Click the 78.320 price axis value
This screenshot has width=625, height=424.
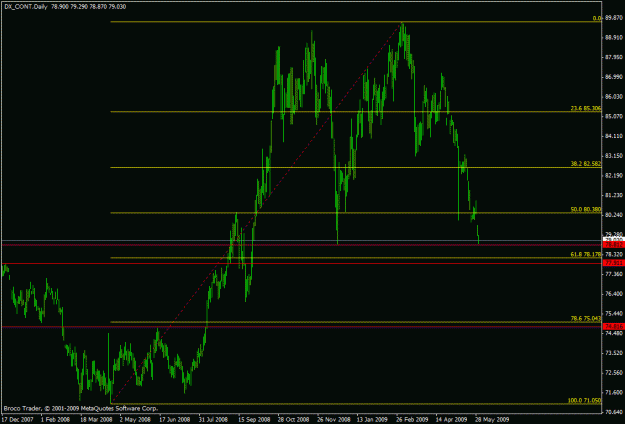coord(614,254)
